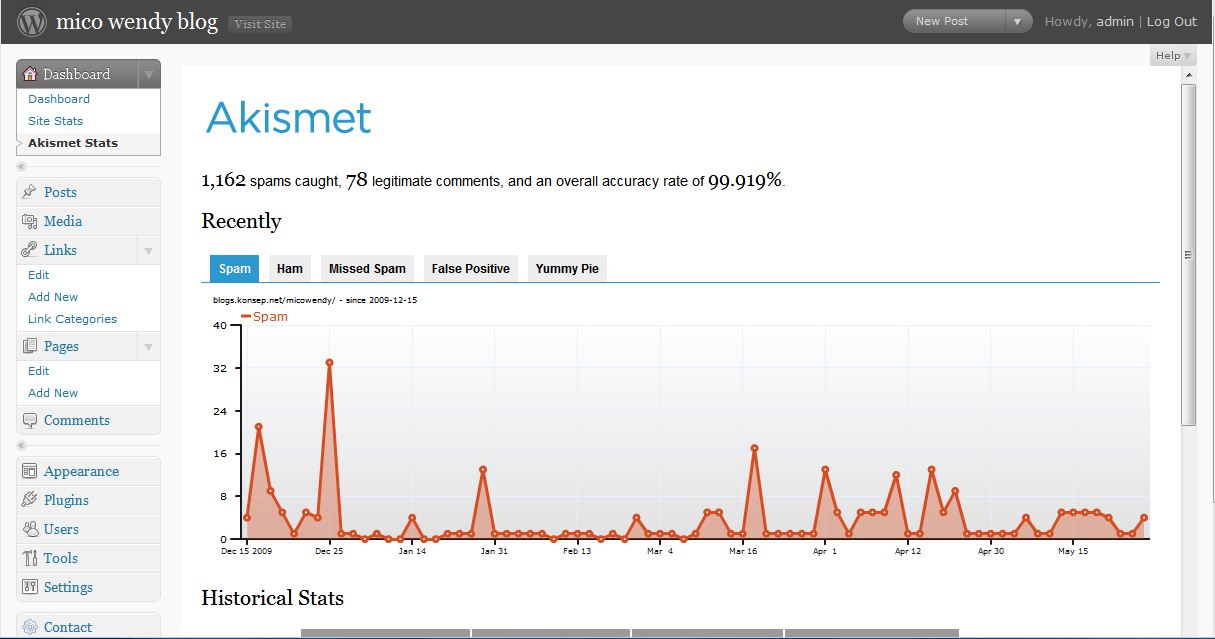Open Users via its people icon
The image size is (1215, 639).
(29, 529)
